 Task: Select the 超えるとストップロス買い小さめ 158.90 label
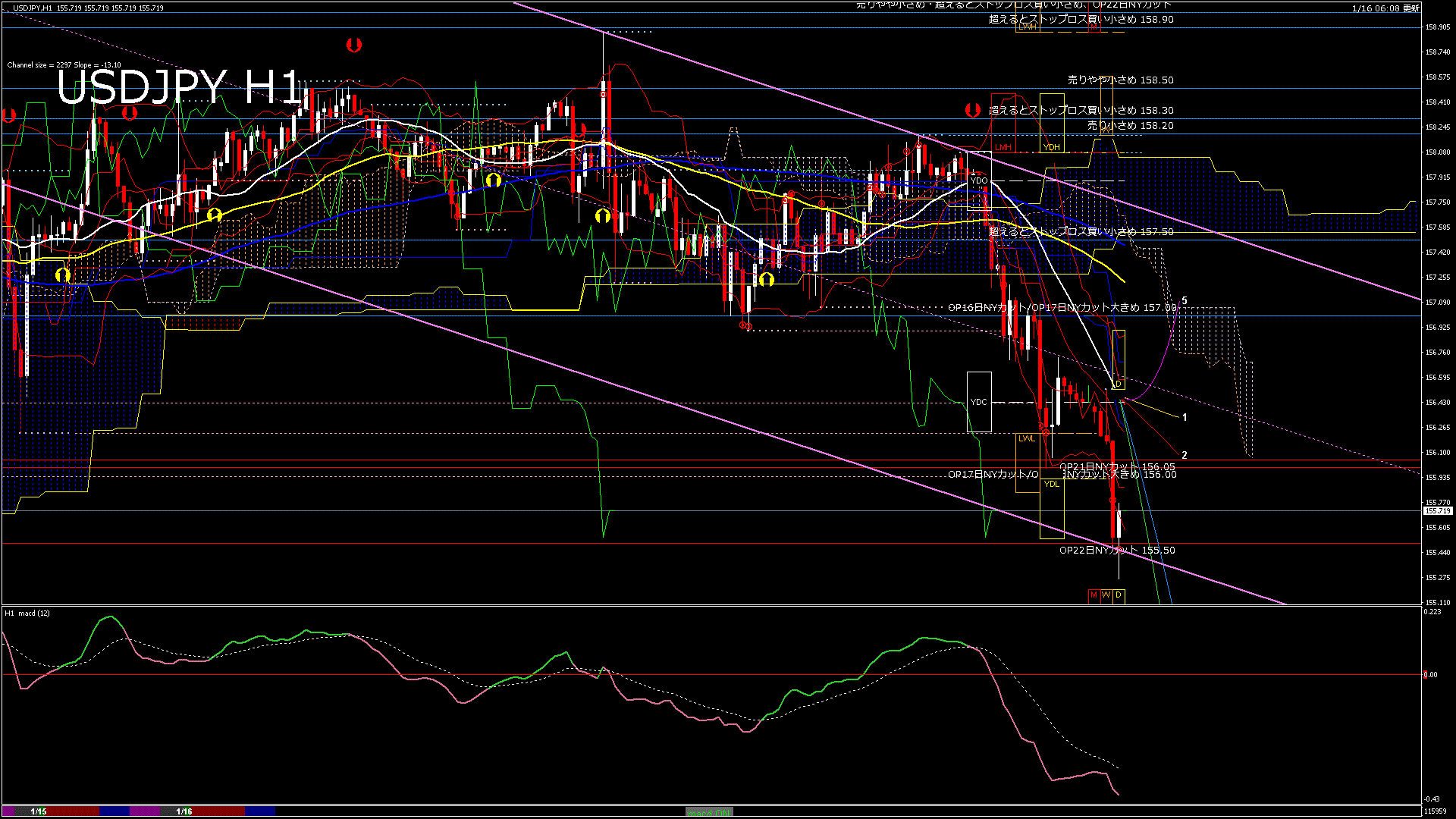[1081, 20]
